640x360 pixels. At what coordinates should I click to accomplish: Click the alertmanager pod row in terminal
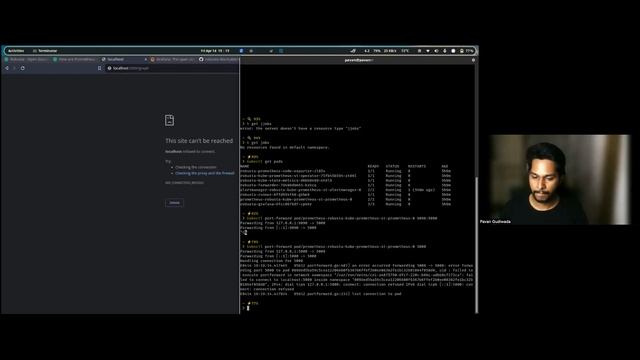pyautogui.click(x=345, y=190)
